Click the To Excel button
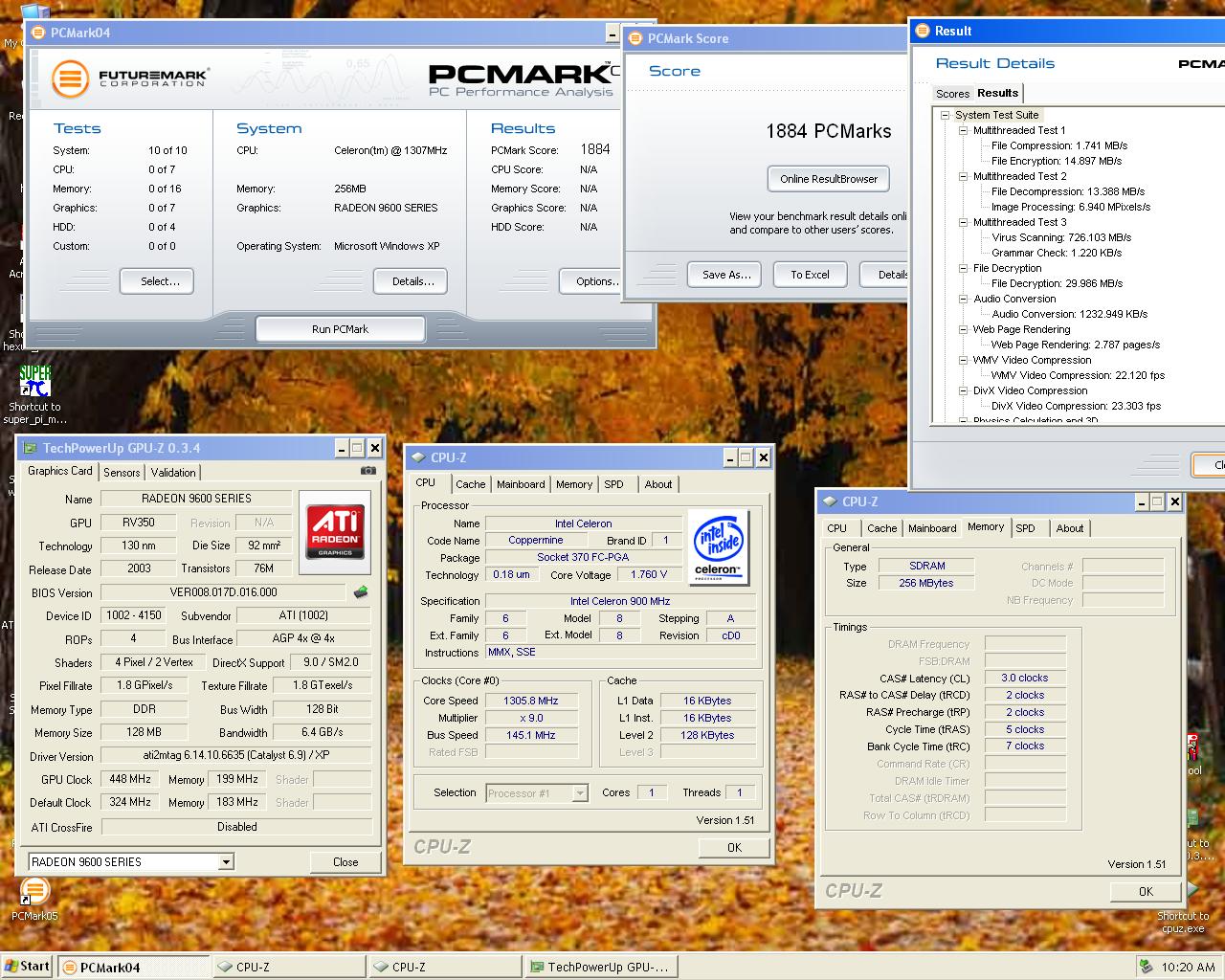This screenshot has width=1225, height=980. [x=810, y=275]
